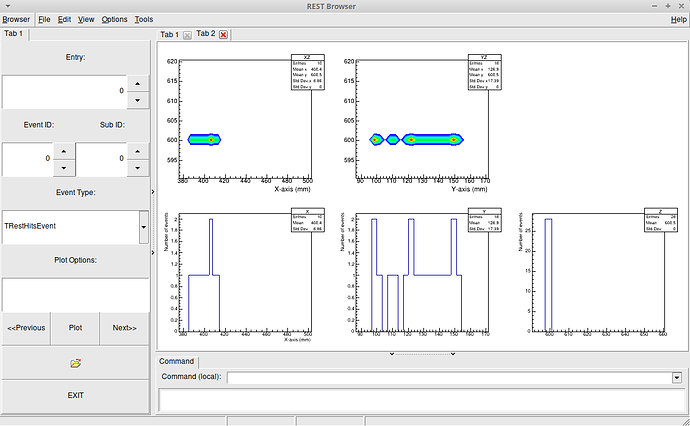Open the View menu
Image resolution: width=690 pixels, height=426 pixels.
coord(86,19)
